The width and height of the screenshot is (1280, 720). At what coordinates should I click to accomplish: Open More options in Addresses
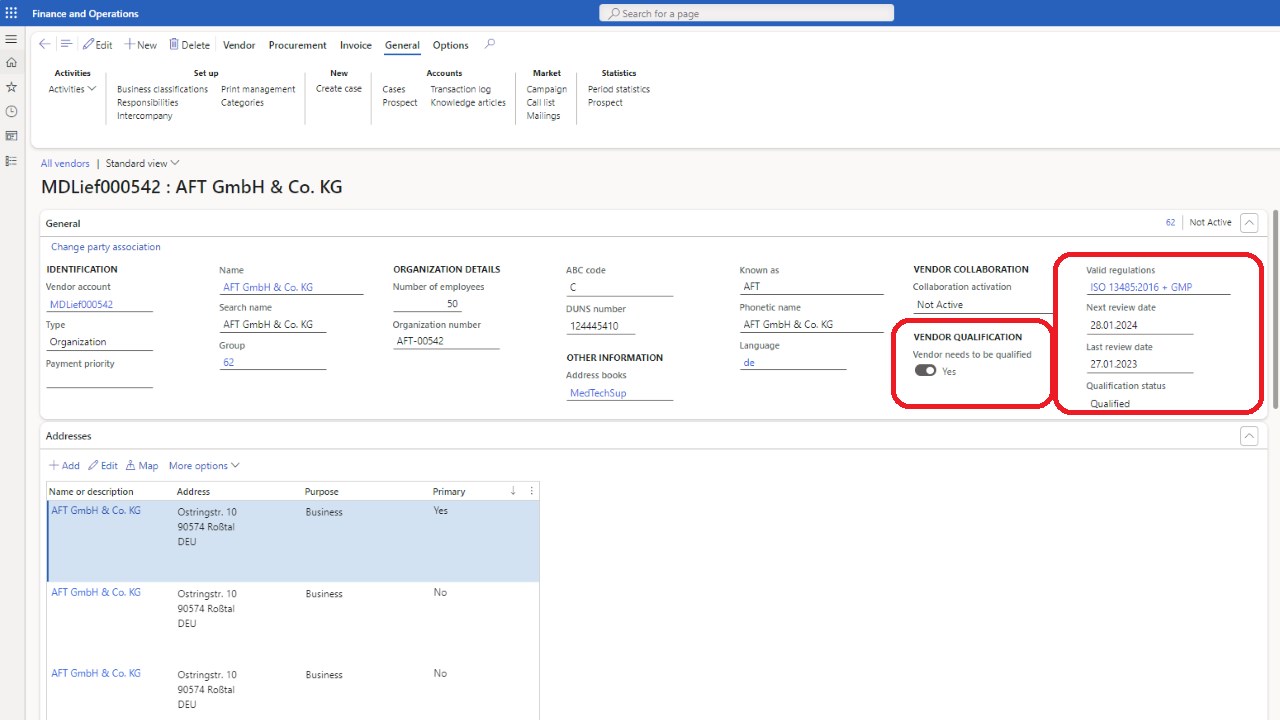[x=204, y=465]
